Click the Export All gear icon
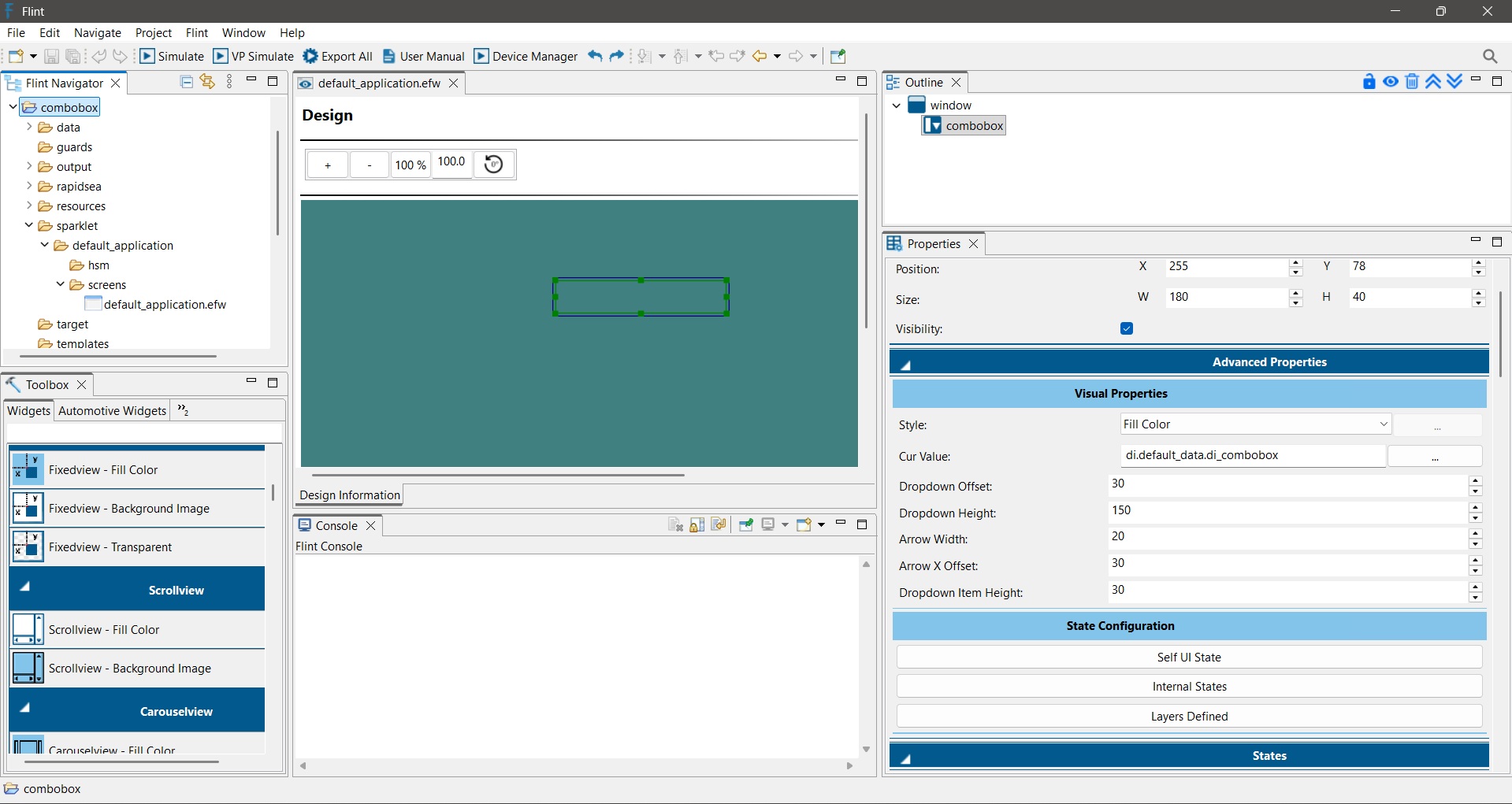The height and width of the screenshot is (804, 1512). (x=310, y=56)
